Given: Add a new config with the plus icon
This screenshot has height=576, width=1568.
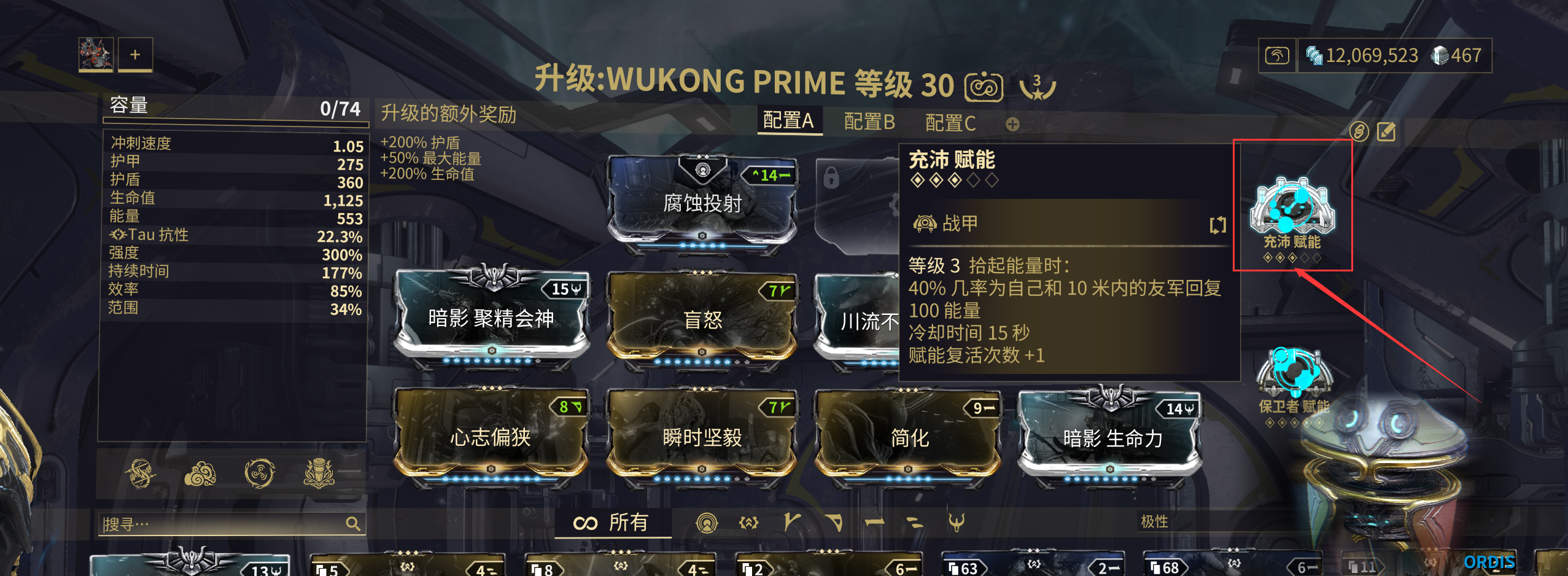Looking at the screenshot, I should 1012,124.
